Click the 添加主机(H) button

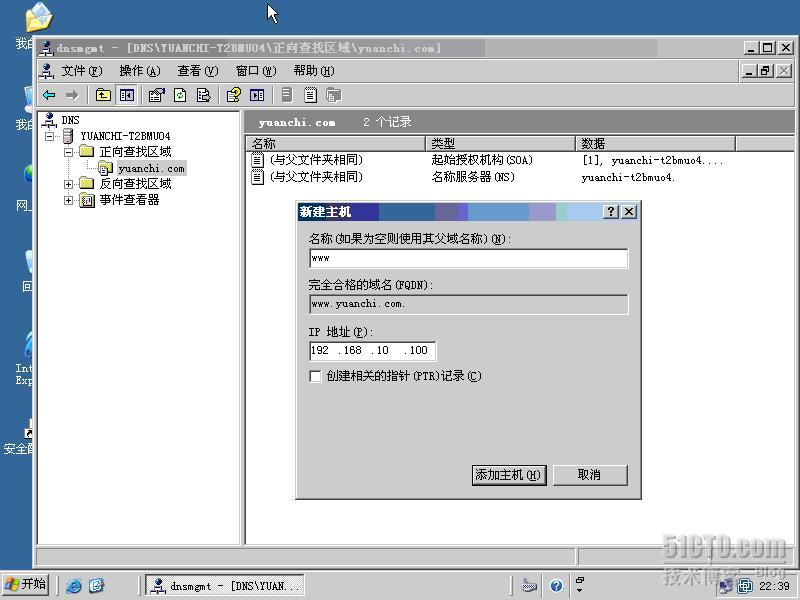[x=509, y=475]
